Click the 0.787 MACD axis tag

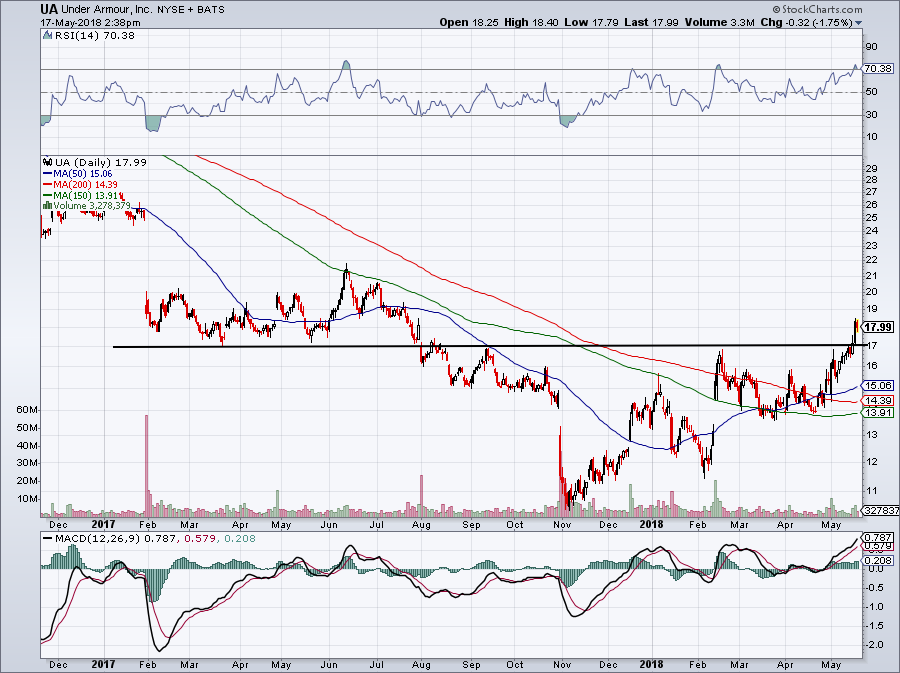[x=878, y=538]
